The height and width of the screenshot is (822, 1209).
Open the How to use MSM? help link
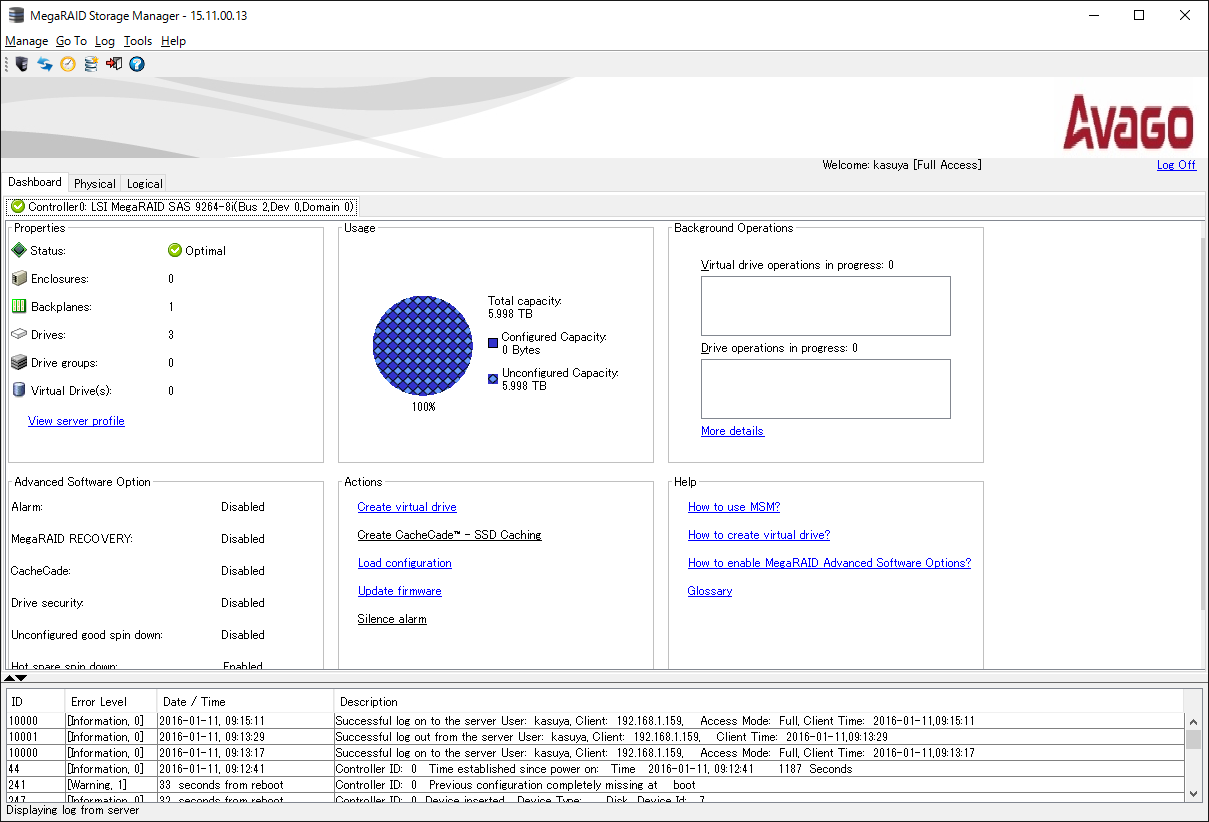click(734, 507)
